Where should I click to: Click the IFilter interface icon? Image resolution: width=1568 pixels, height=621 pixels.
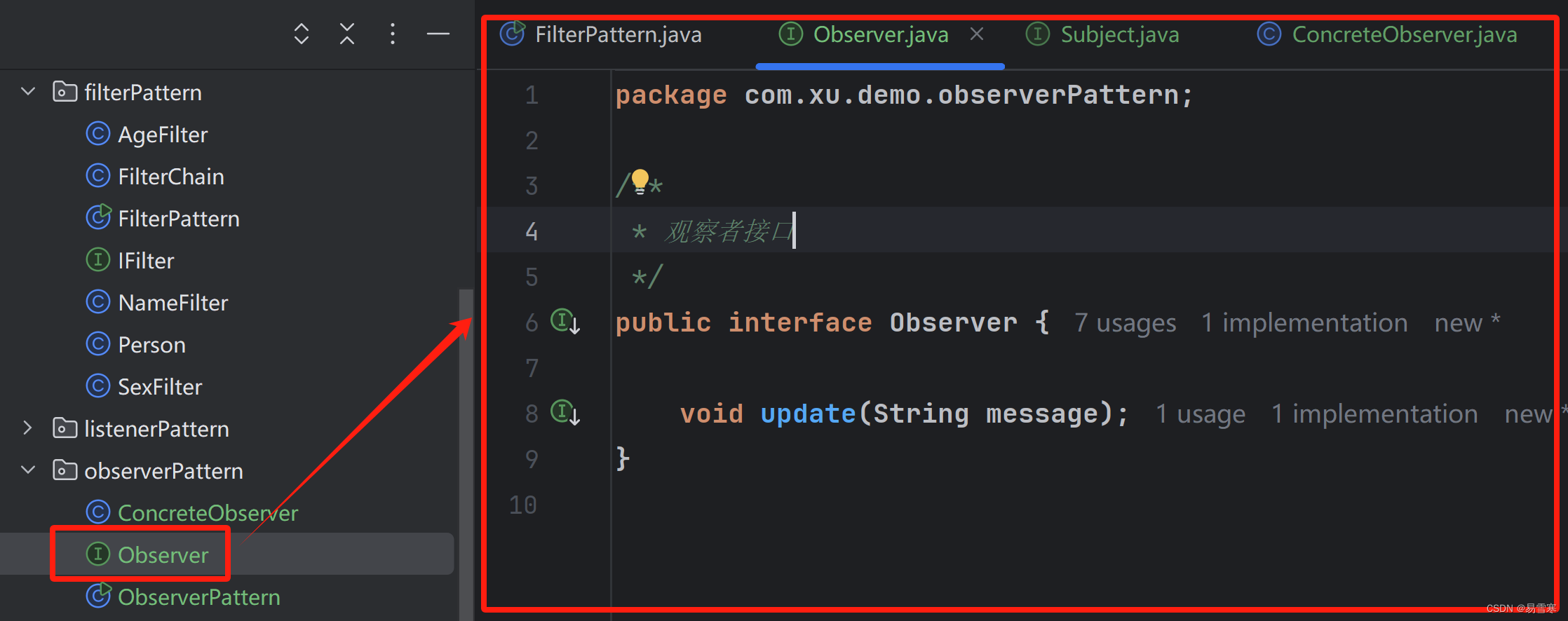coord(98,260)
